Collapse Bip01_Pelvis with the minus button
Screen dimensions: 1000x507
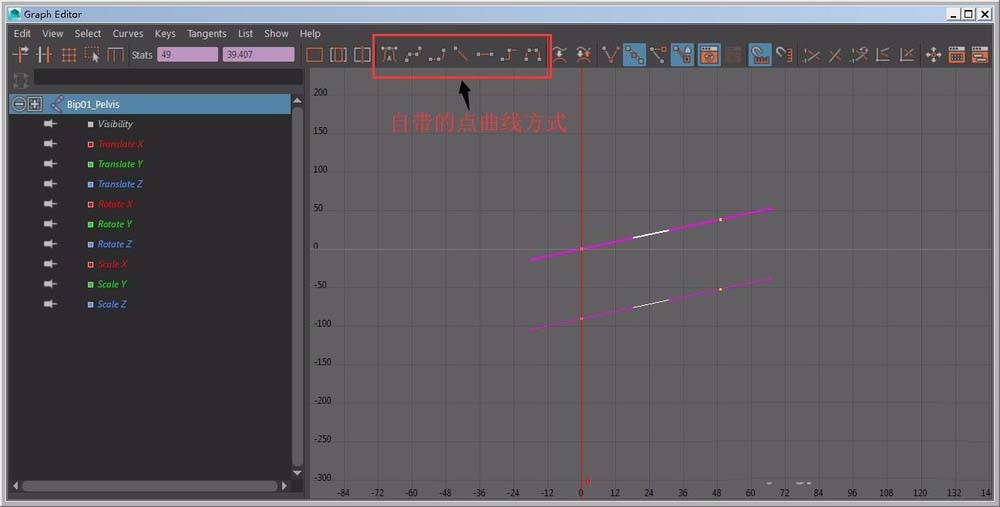click(x=19, y=104)
